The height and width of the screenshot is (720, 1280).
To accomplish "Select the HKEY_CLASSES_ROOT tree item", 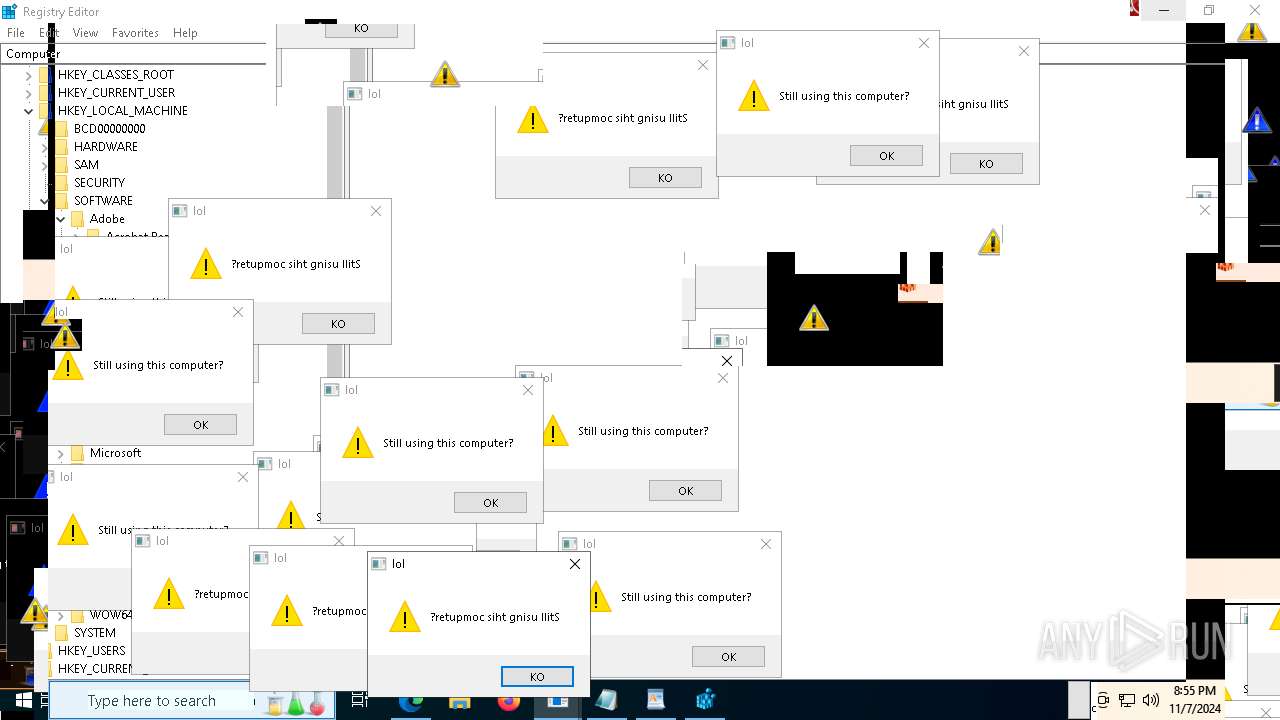I will pyautogui.click(x=116, y=75).
